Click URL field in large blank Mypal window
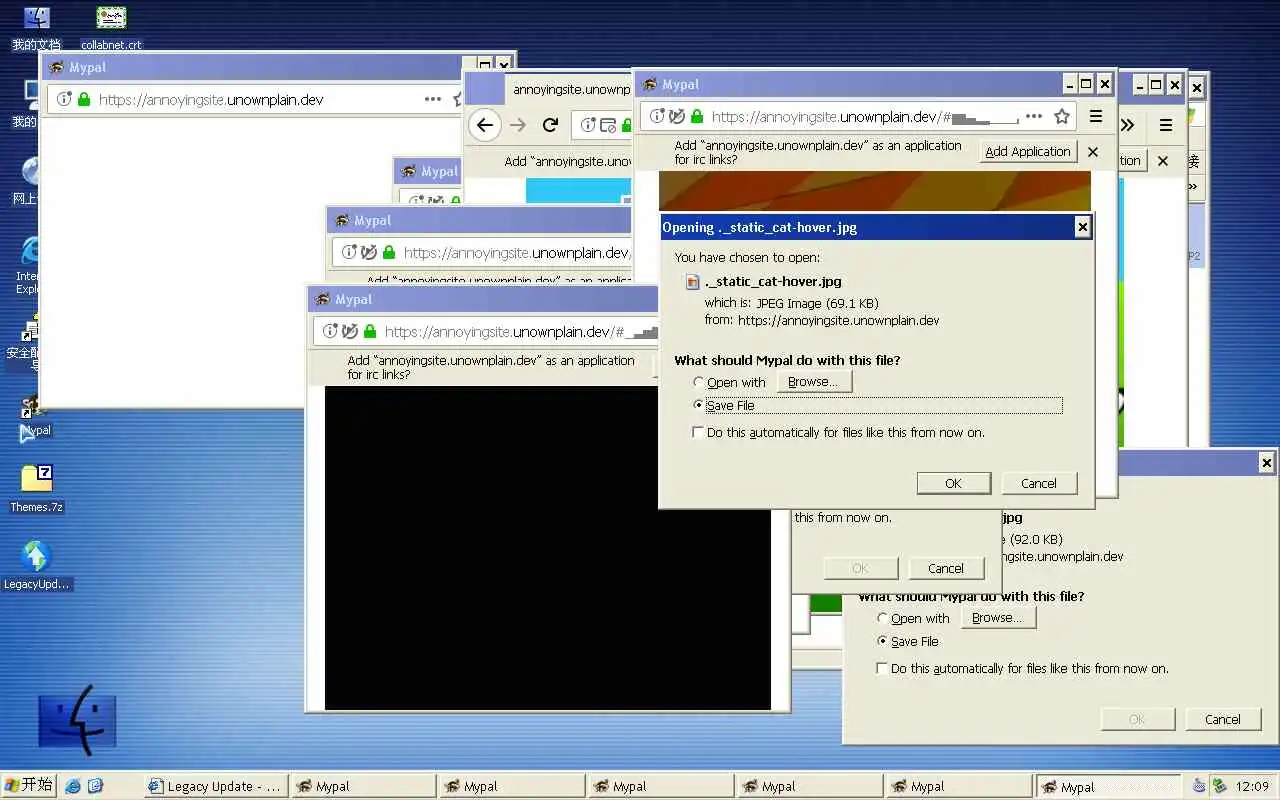Viewport: 1280px width, 800px height. pyautogui.click(x=255, y=99)
